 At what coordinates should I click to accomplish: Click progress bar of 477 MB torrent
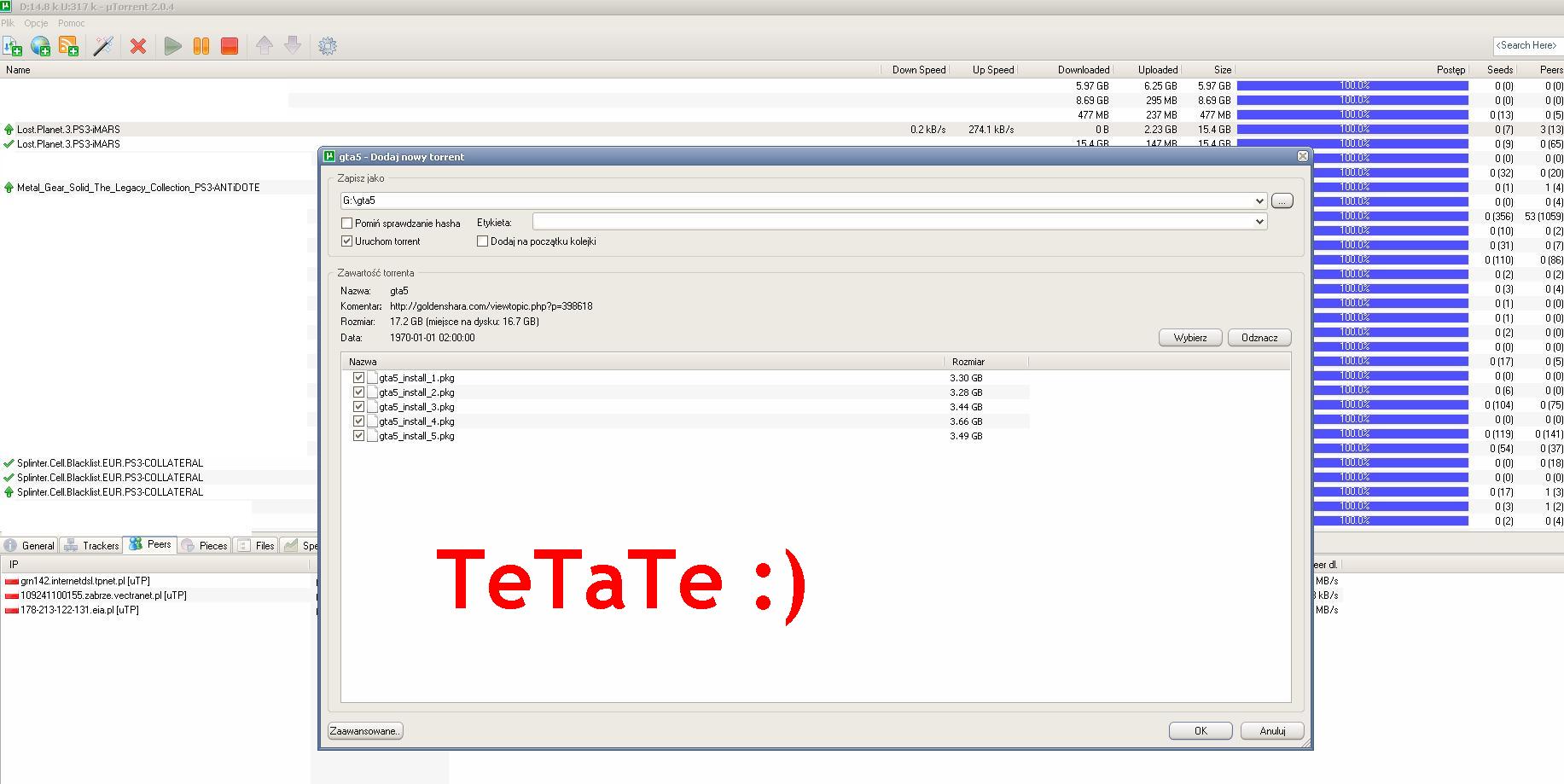pyautogui.click(x=1352, y=115)
